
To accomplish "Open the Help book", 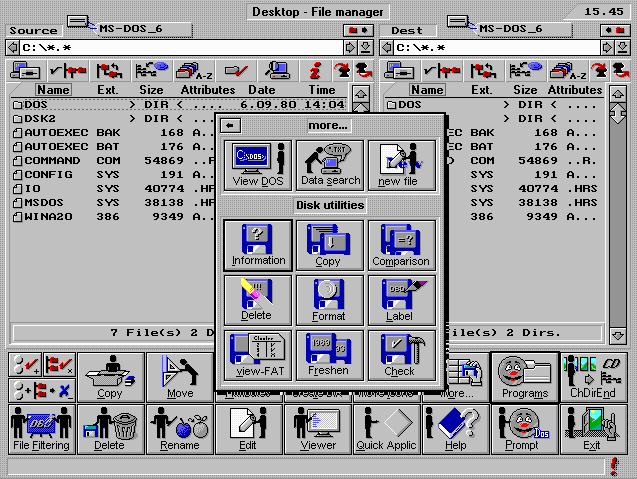I will coord(456,429).
